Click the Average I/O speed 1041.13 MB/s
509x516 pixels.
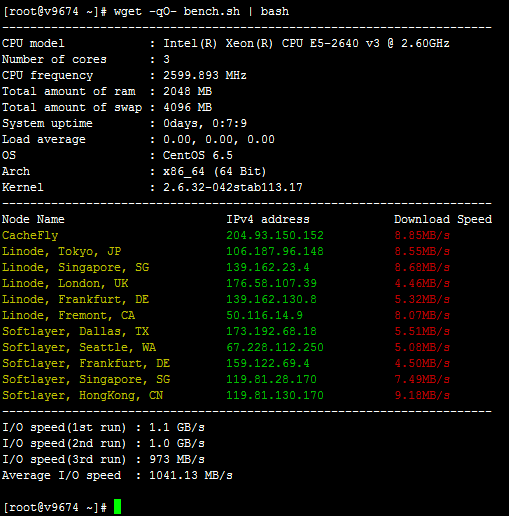pos(191,475)
